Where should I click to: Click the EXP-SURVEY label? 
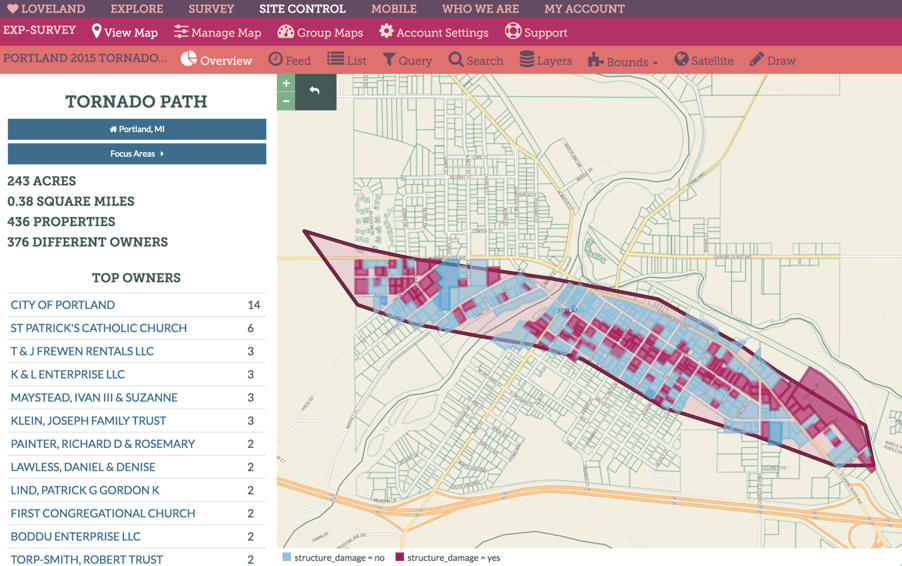click(40, 30)
